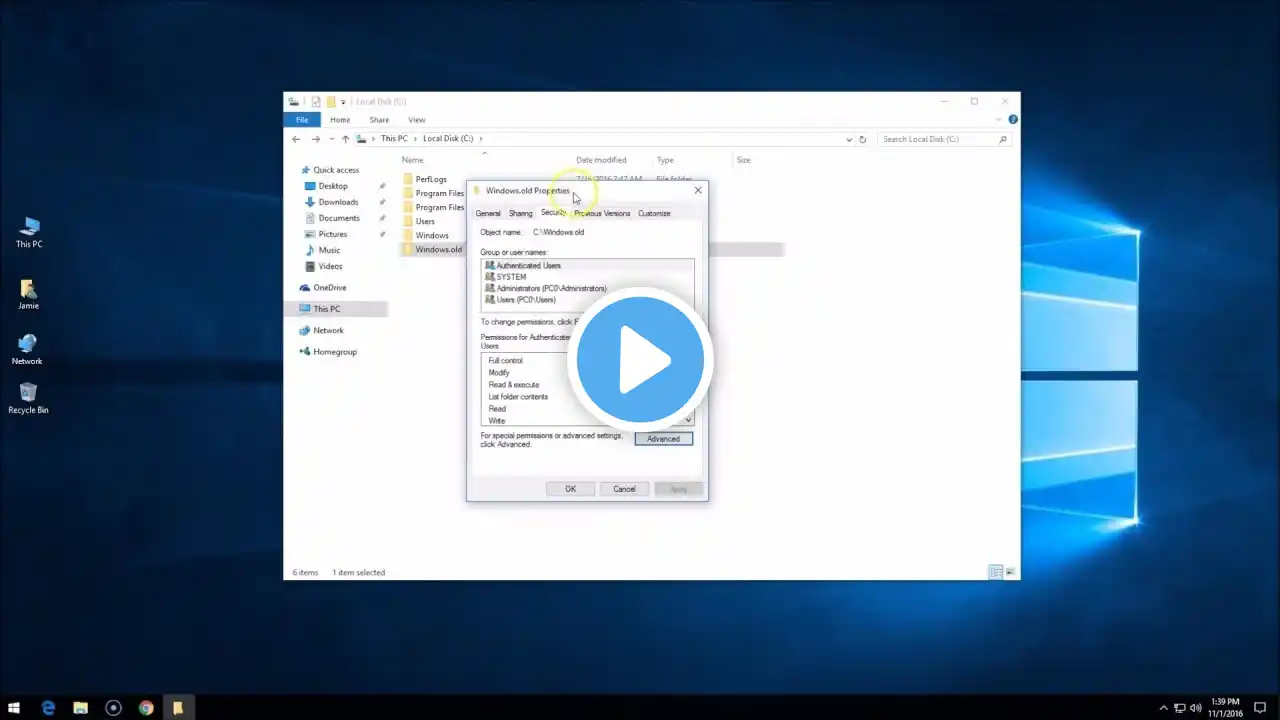Viewport: 1280px width, 720px height.
Task: Select the Users folder in the file list
Action: tap(425, 221)
